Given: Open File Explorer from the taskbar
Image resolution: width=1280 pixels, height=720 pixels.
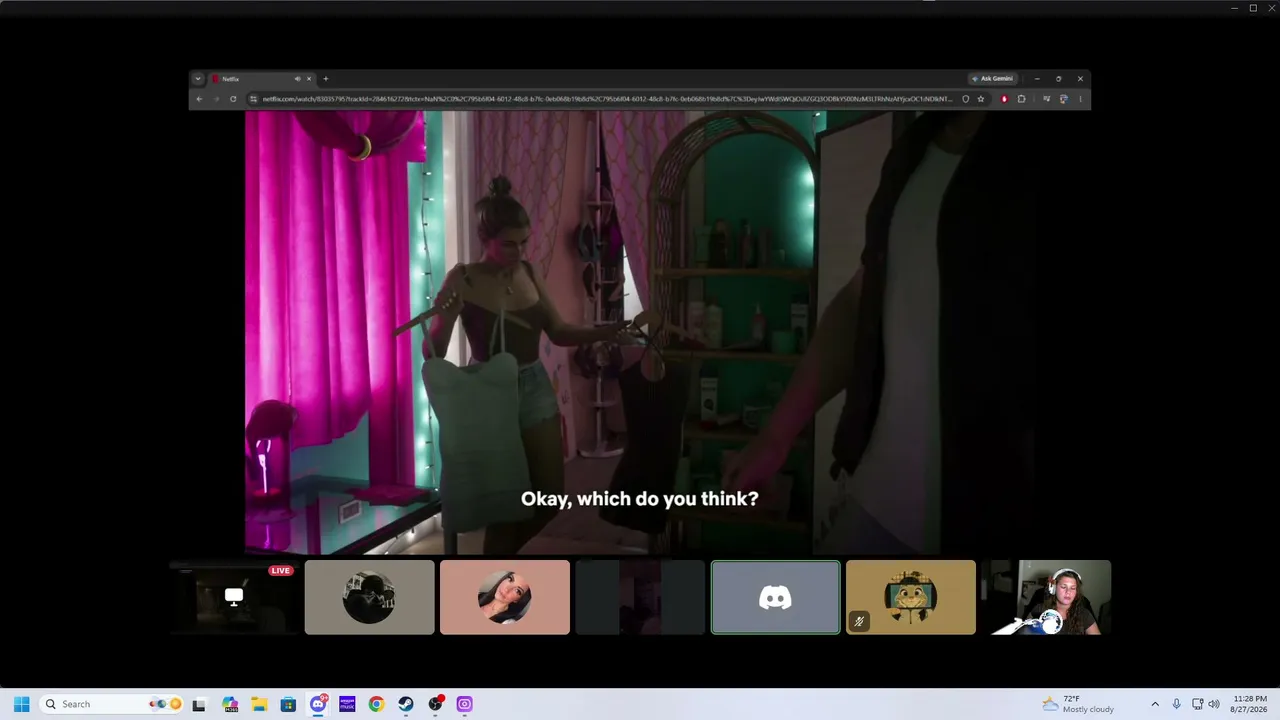Looking at the screenshot, I should 259,704.
